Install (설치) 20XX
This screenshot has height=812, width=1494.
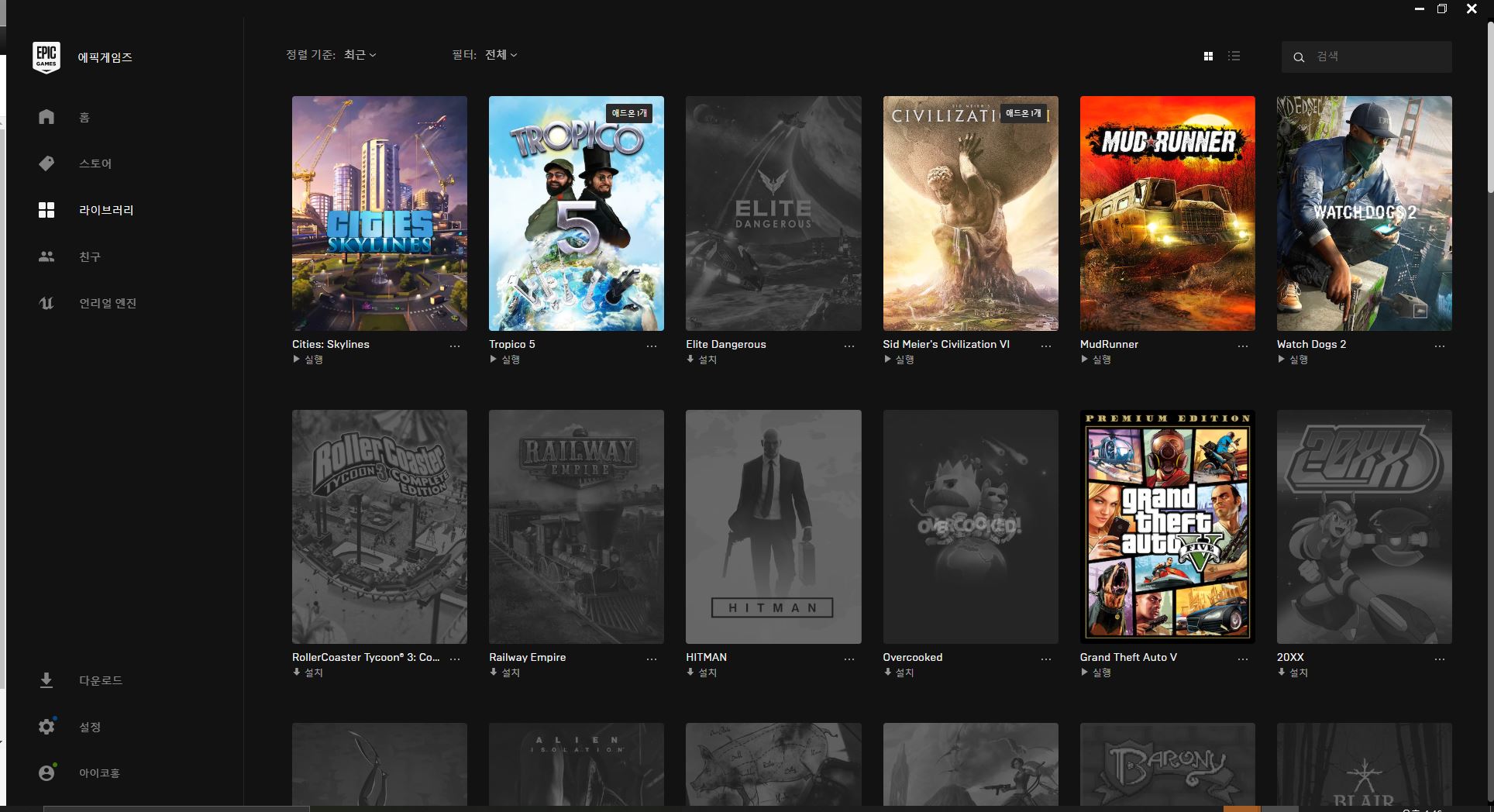coord(1293,673)
